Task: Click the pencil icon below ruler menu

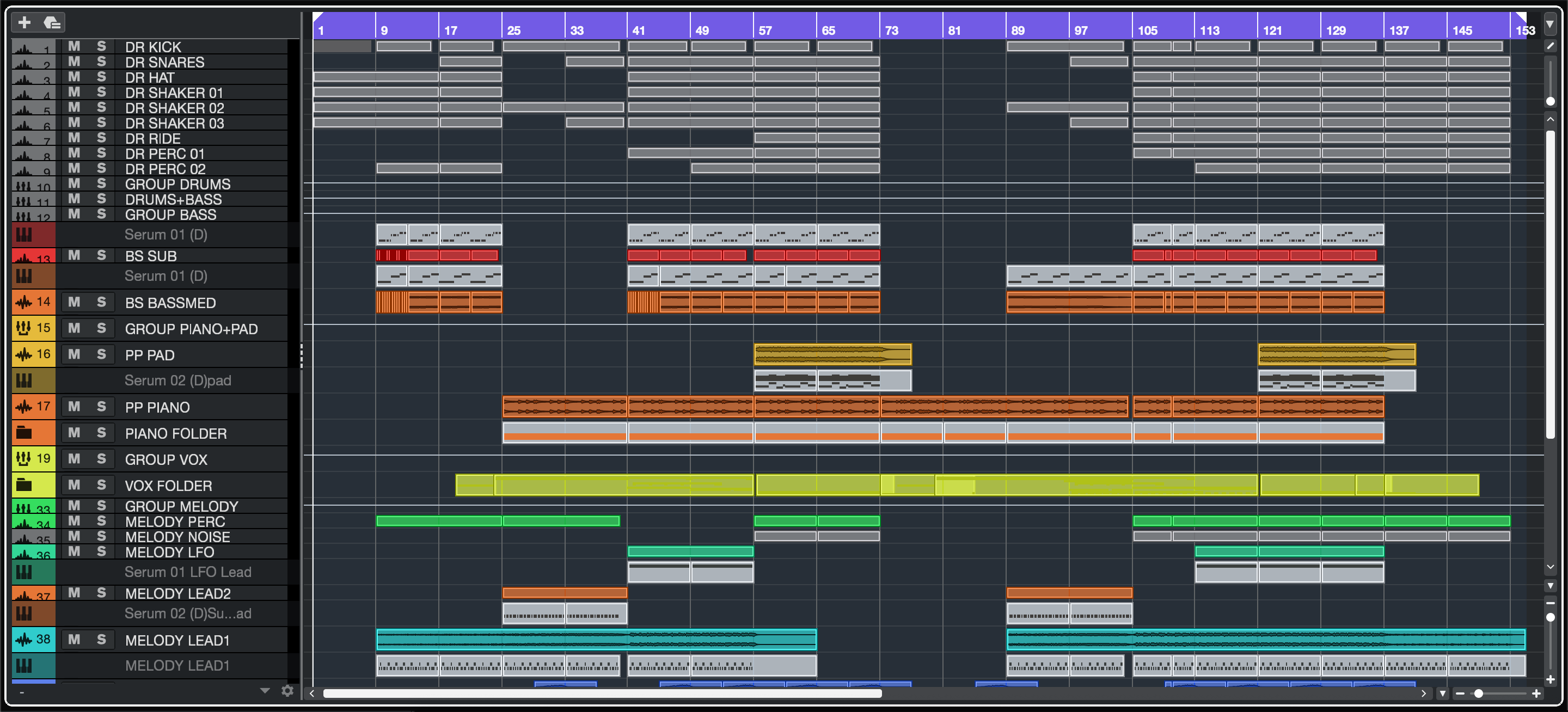Action: (x=1551, y=46)
